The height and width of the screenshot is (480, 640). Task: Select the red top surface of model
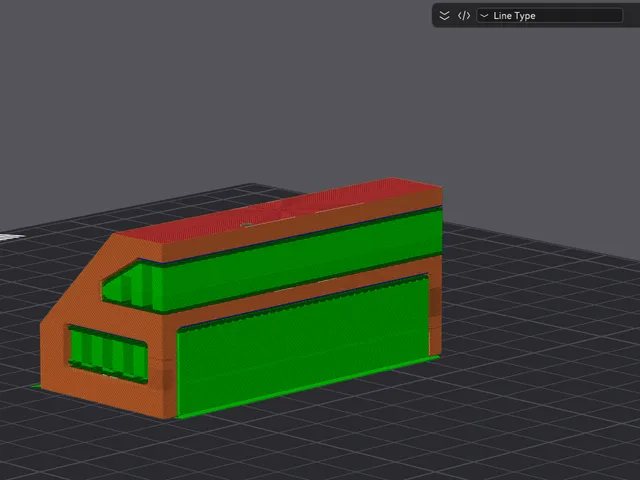tap(278, 212)
